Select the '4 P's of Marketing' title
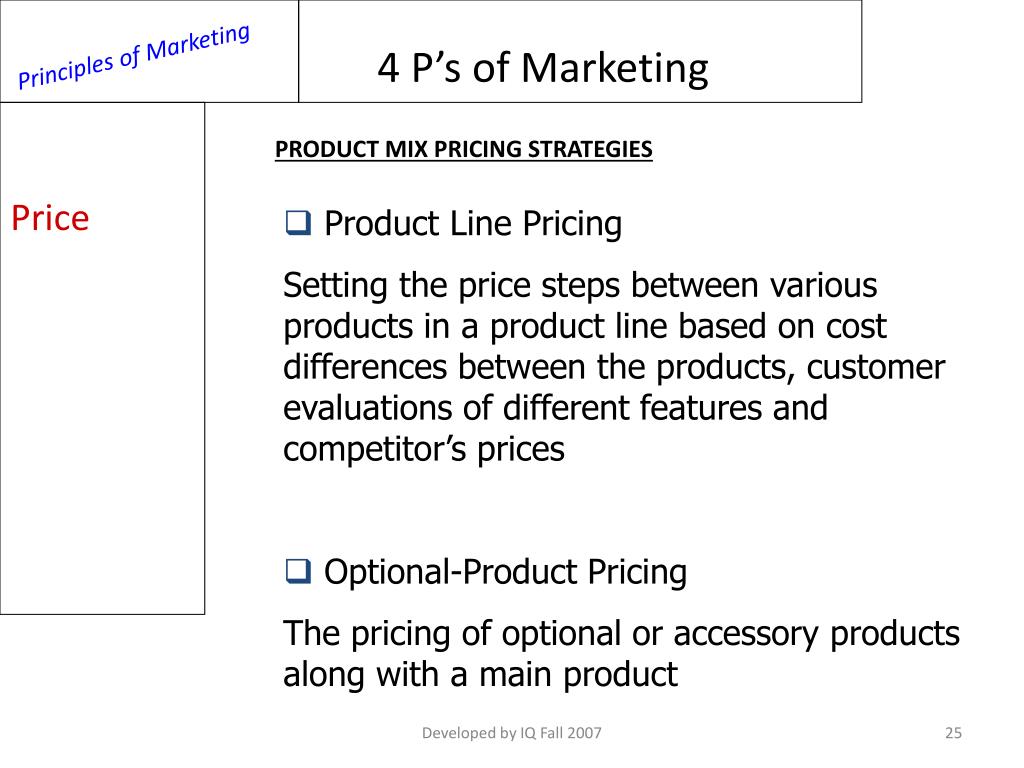This screenshot has height=768, width=1024. [543, 67]
